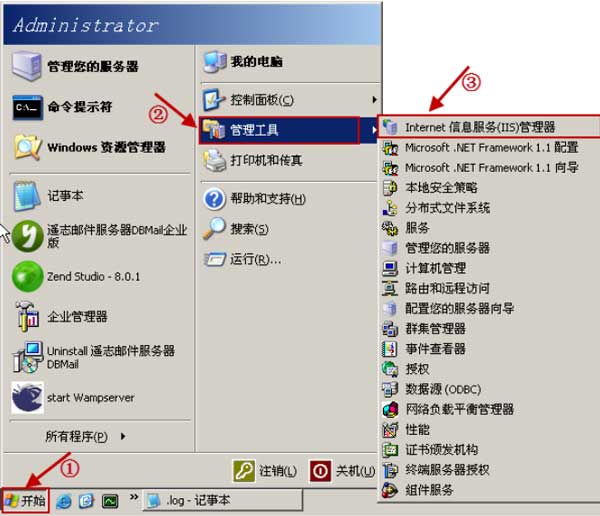Select Internet 信息服务(IIS)管理器 menu entry
Viewport: 600px width, 516px height.
click(x=489, y=127)
